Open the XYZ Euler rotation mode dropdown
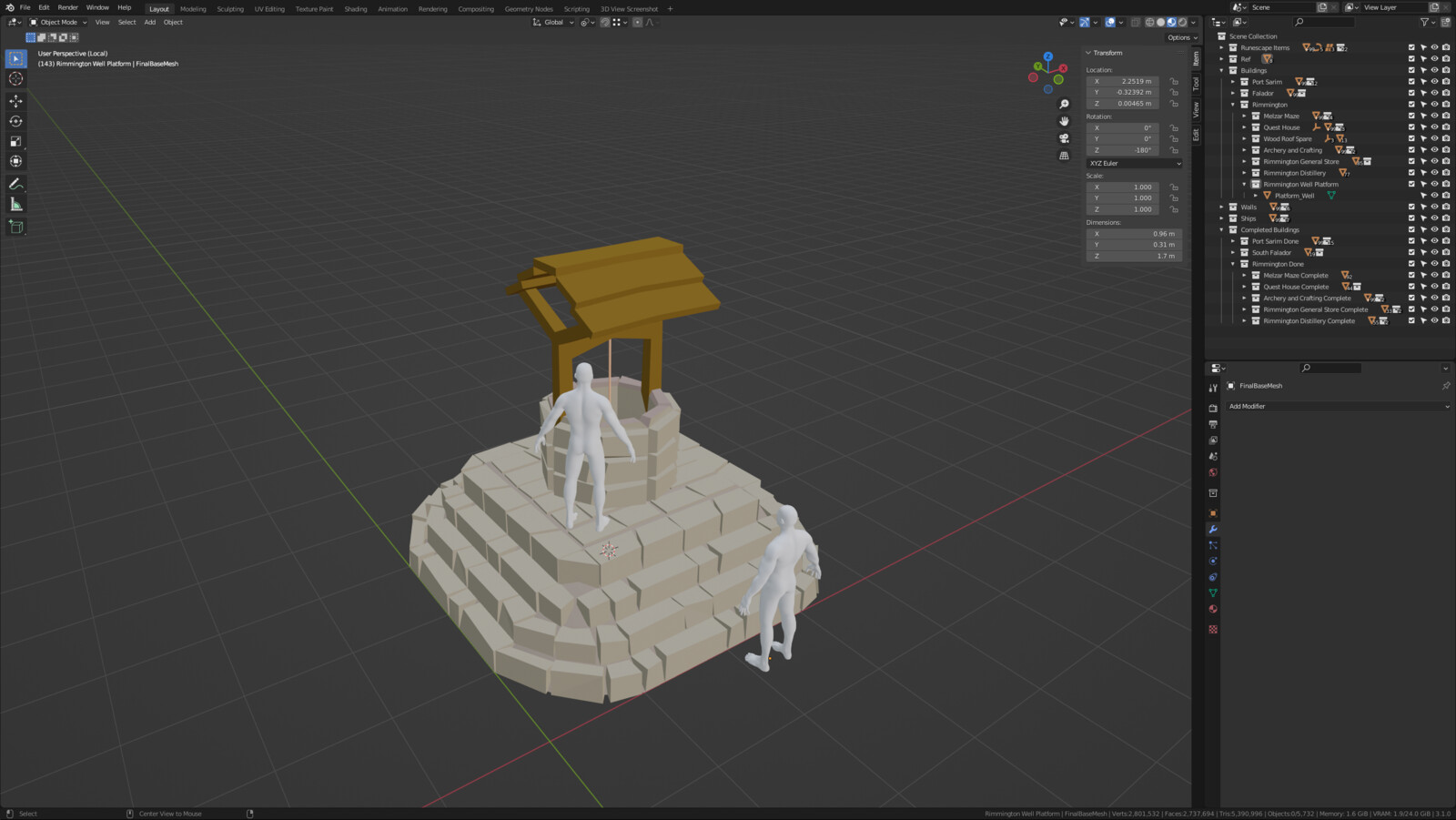Viewport: 1456px width, 820px height. [x=1134, y=163]
